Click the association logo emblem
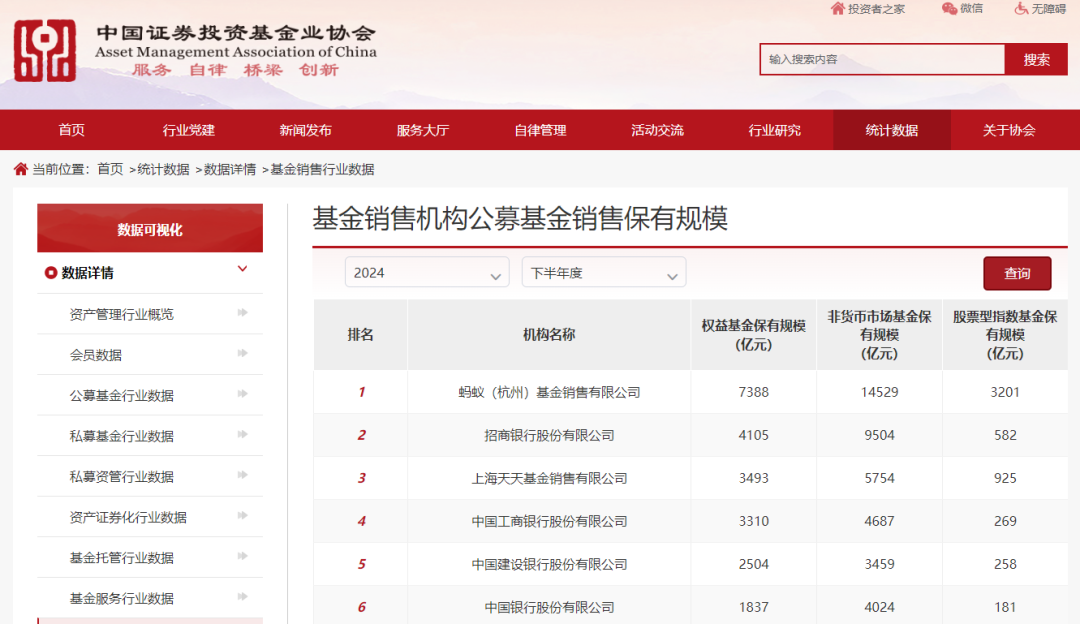1080x624 pixels. click(45, 51)
